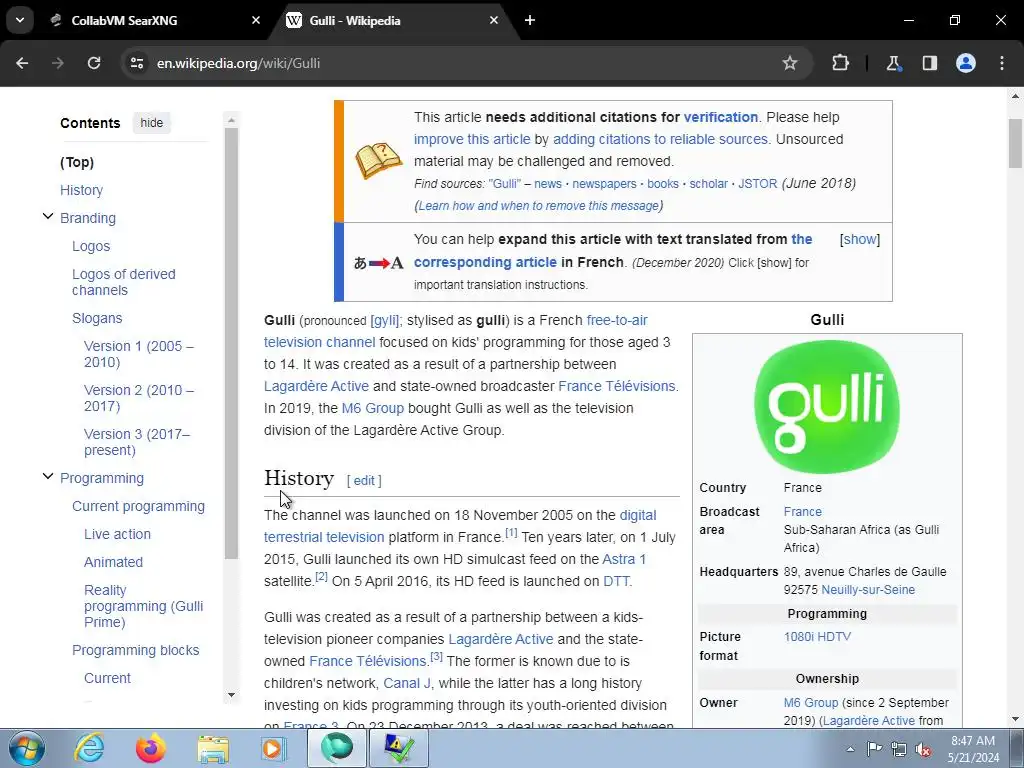Image resolution: width=1024 pixels, height=768 pixels.
Task: Launch Internet Explorer from taskbar
Action: coord(89,748)
